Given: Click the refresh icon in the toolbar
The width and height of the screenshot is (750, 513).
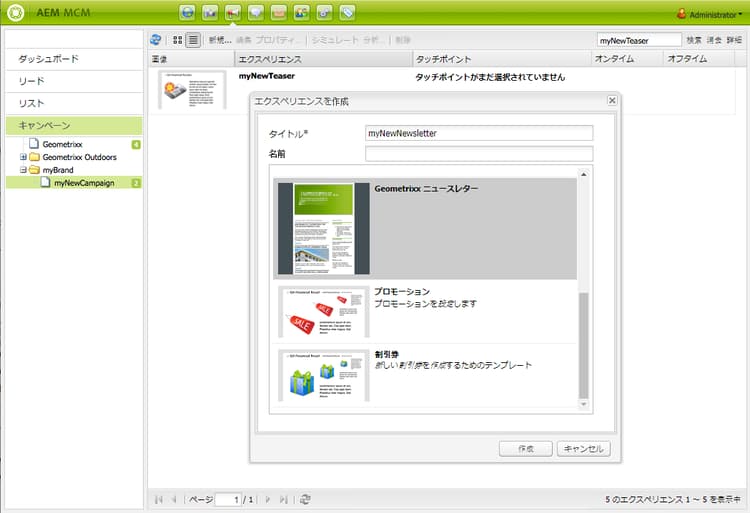Looking at the screenshot, I should pos(155,40).
